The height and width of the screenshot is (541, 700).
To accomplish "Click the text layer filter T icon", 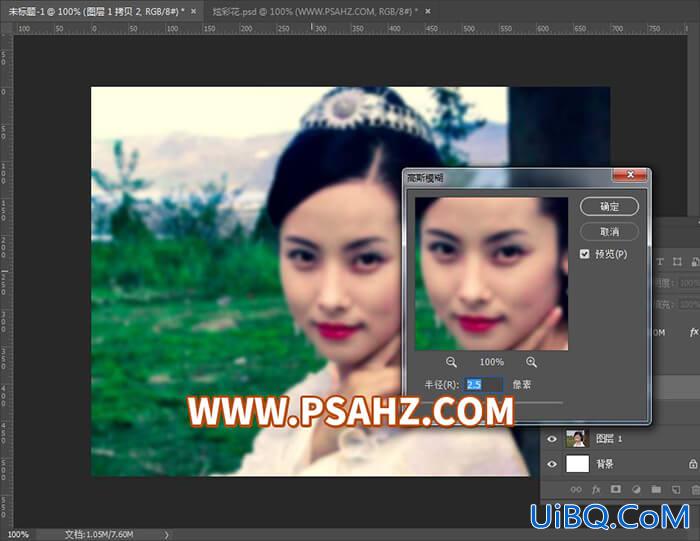I will (660, 262).
